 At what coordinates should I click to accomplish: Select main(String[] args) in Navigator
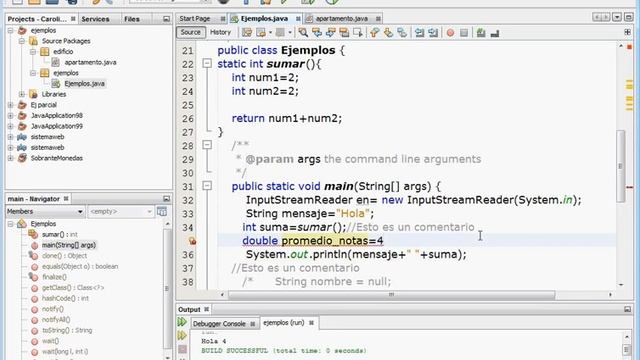[x=69, y=245]
